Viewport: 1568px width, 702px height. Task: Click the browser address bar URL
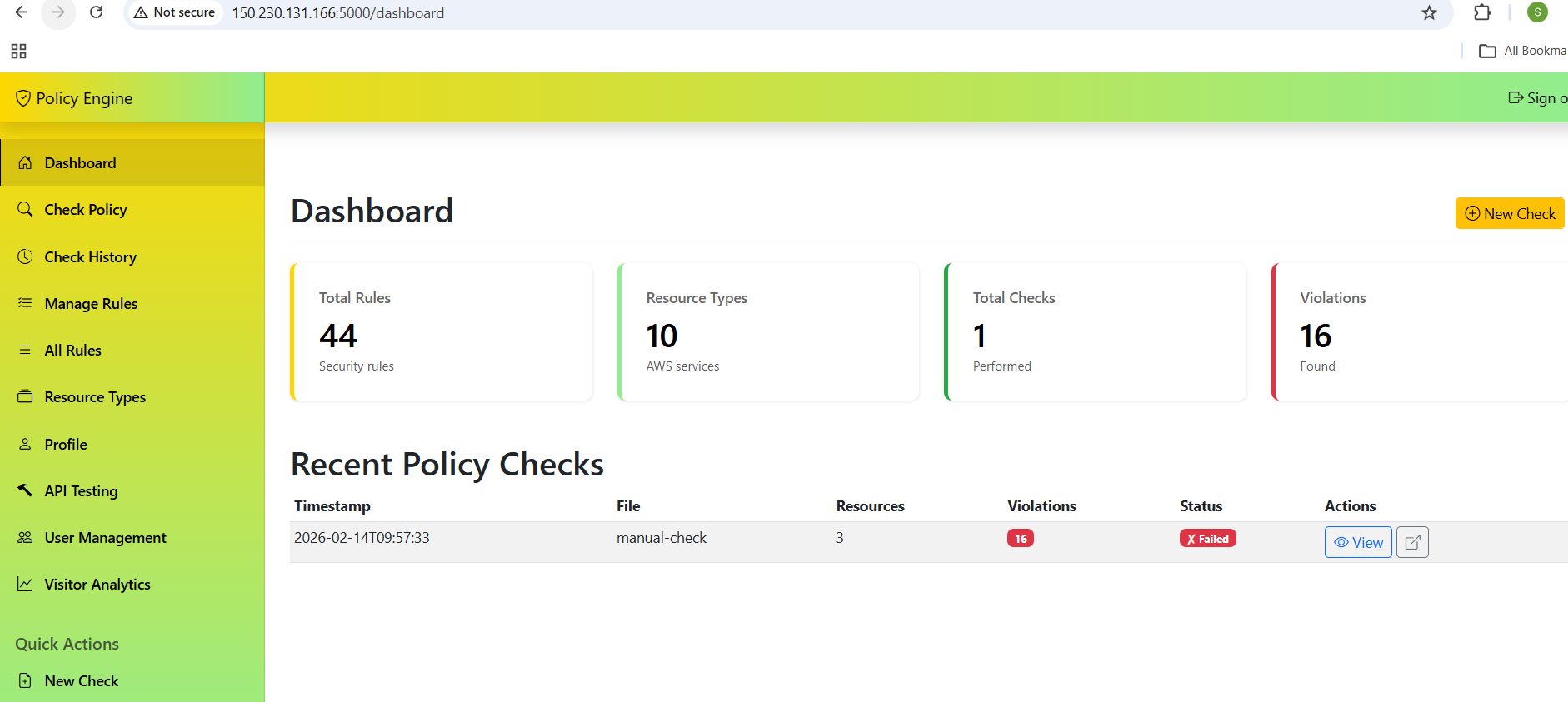[337, 12]
